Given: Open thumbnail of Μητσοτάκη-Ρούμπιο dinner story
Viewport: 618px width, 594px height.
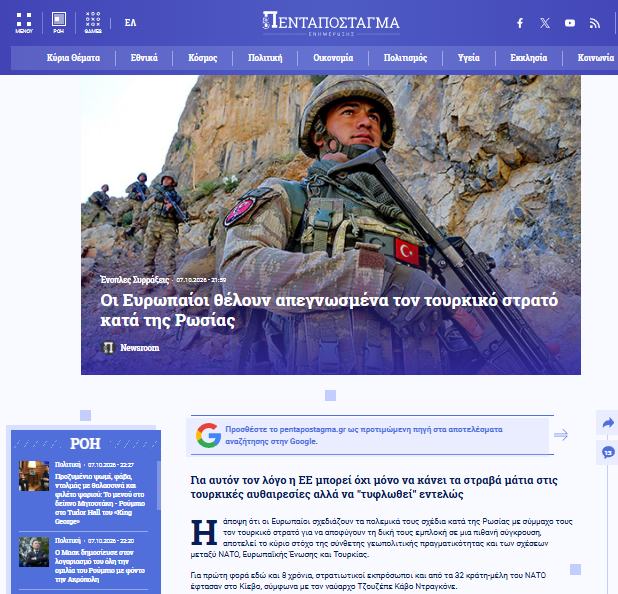Looking at the screenshot, I should pos(34,476).
